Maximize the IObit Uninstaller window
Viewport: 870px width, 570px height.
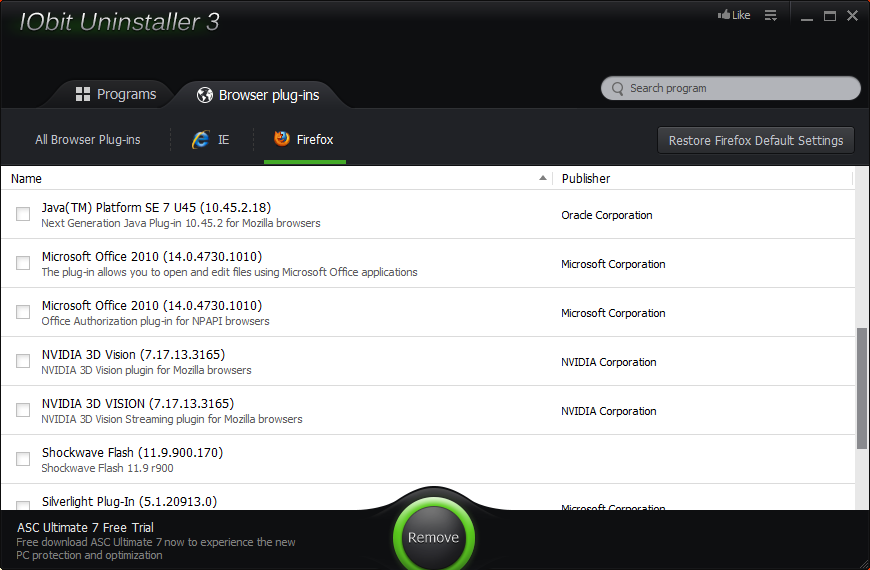point(829,16)
